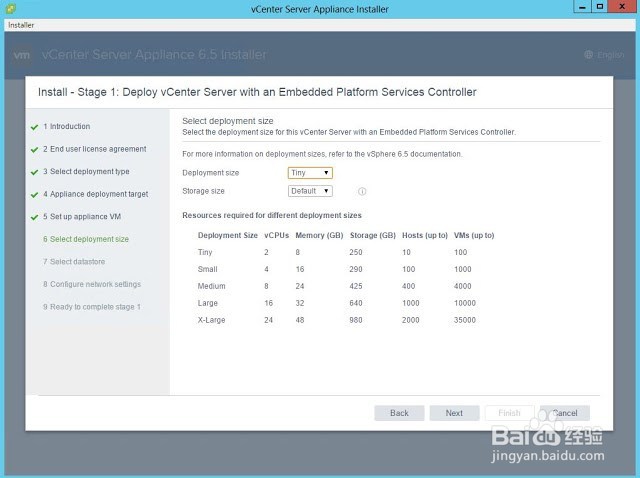This screenshot has width=640, height=478.
Task: Click the storage size info icon
Action: (362, 191)
